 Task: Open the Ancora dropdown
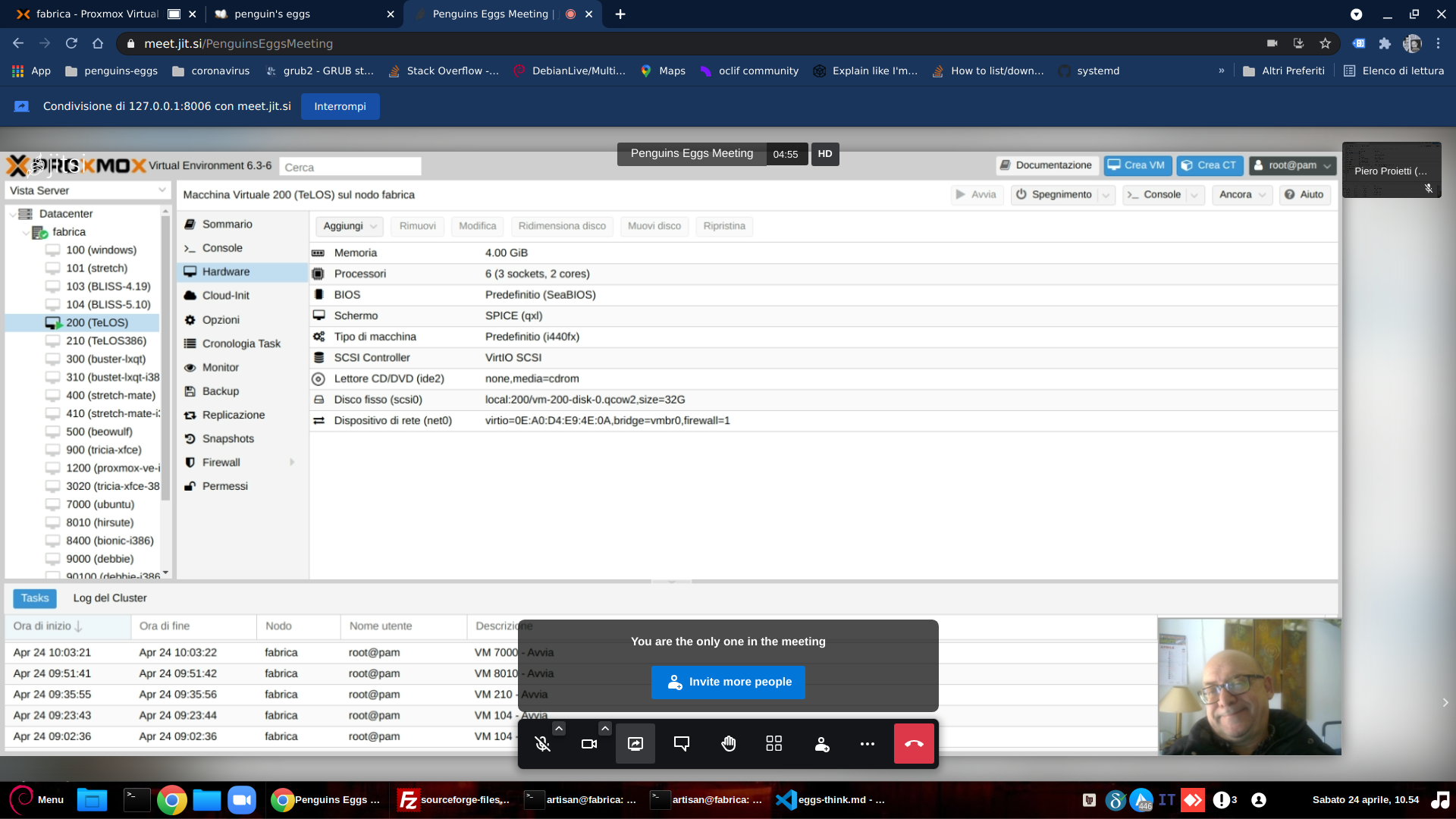click(x=1242, y=195)
